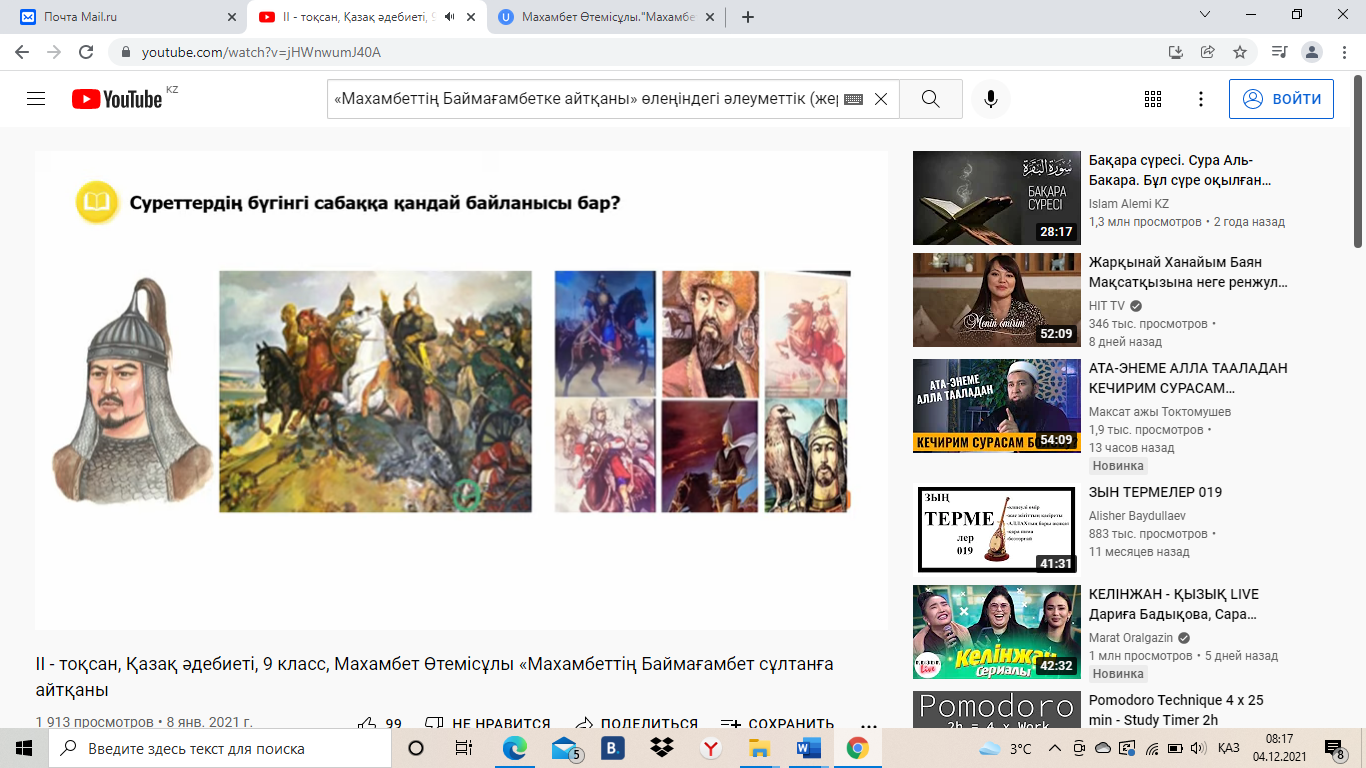Close the YouTube video tab
The height and width of the screenshot is (768, 1366).
[471, 17]
